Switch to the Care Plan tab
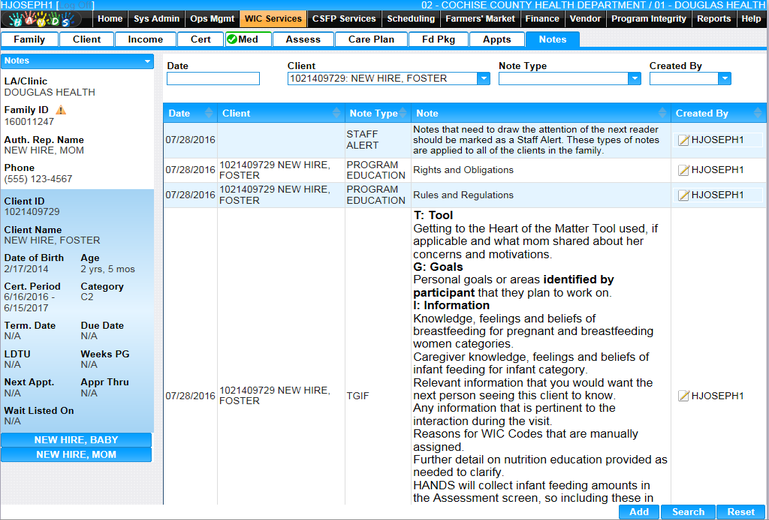Screen dimensions: 769x520 click(x=371, y=40)
